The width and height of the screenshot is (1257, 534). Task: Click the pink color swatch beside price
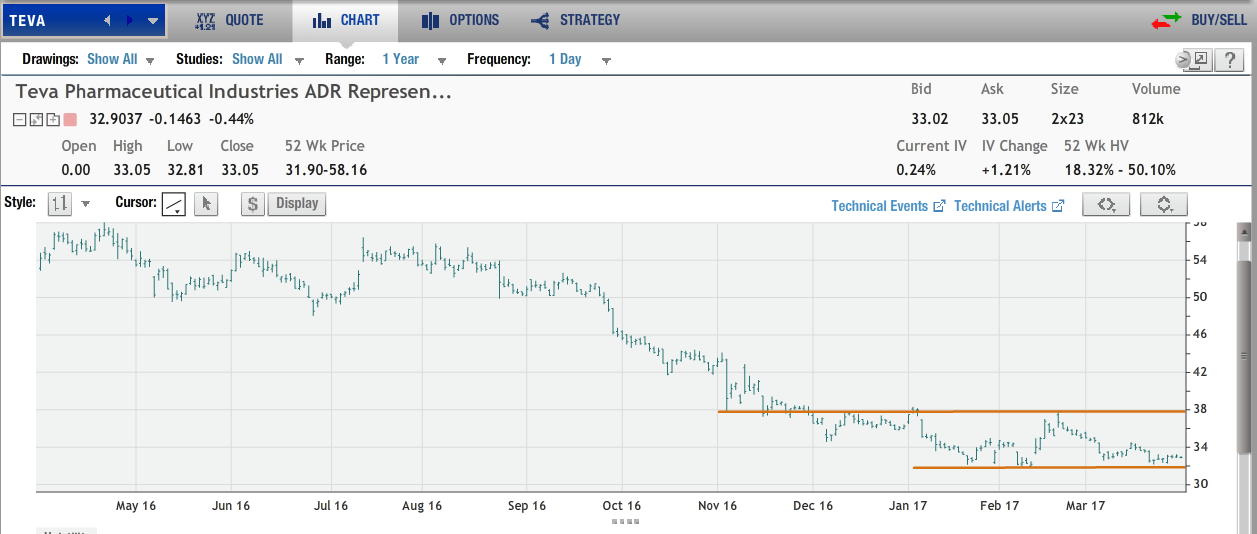click(70, 119)
